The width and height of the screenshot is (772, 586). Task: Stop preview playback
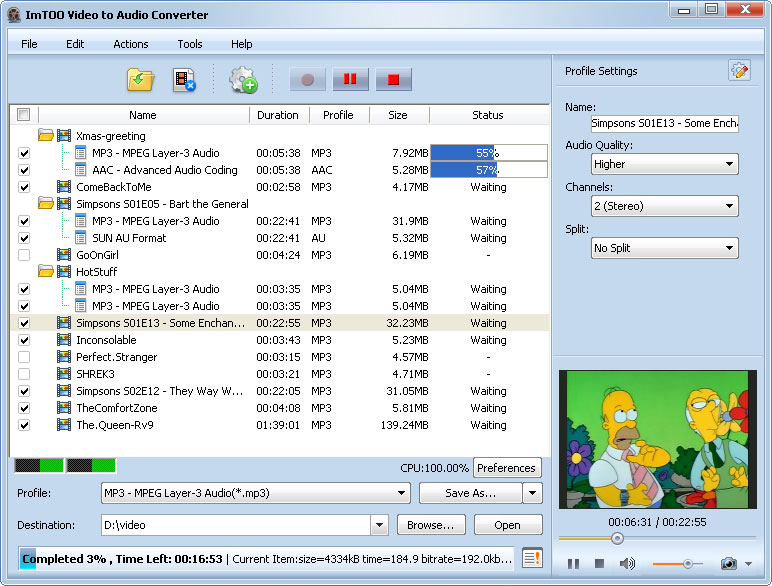click(599, 563)
